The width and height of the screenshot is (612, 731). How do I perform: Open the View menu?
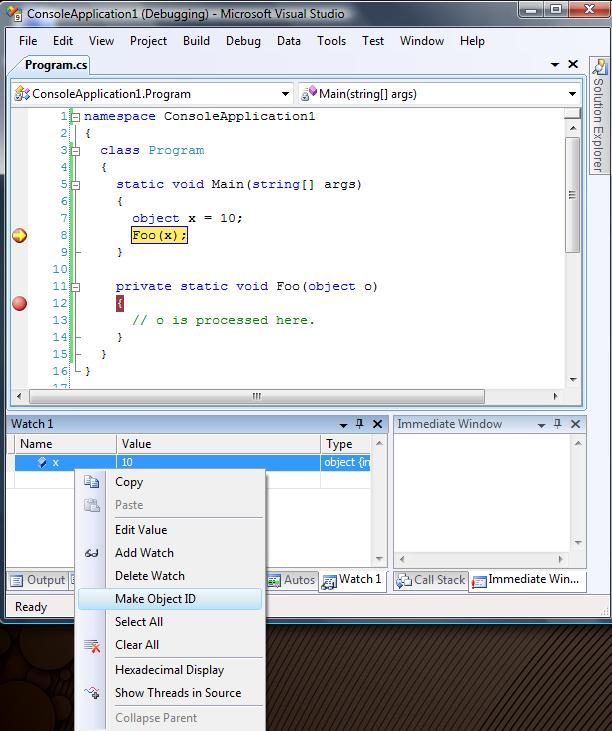pyautogui.click(x=101, y=41)
